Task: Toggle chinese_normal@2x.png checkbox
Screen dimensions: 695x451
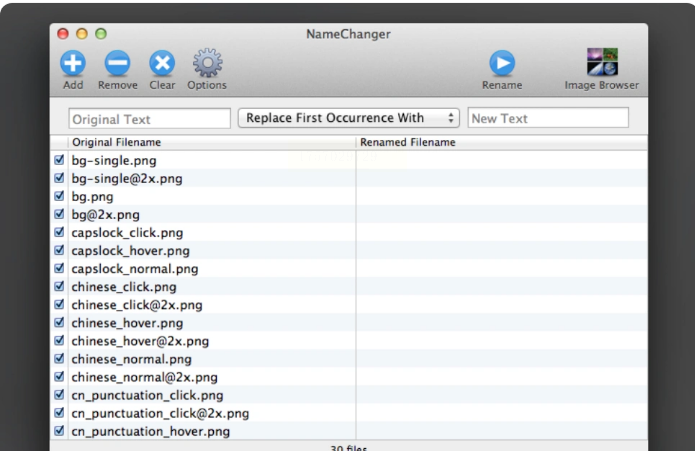Action: coord(59,377)
